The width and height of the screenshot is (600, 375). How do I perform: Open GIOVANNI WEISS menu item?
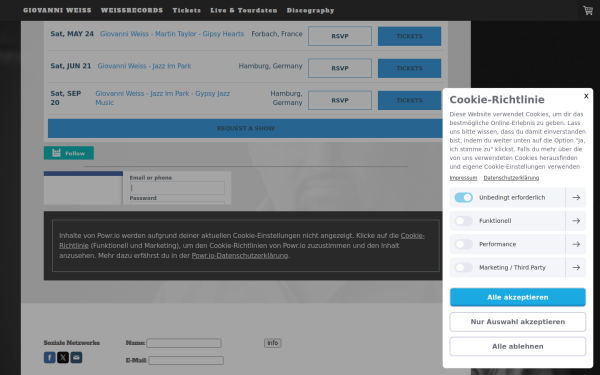point(57,10)
